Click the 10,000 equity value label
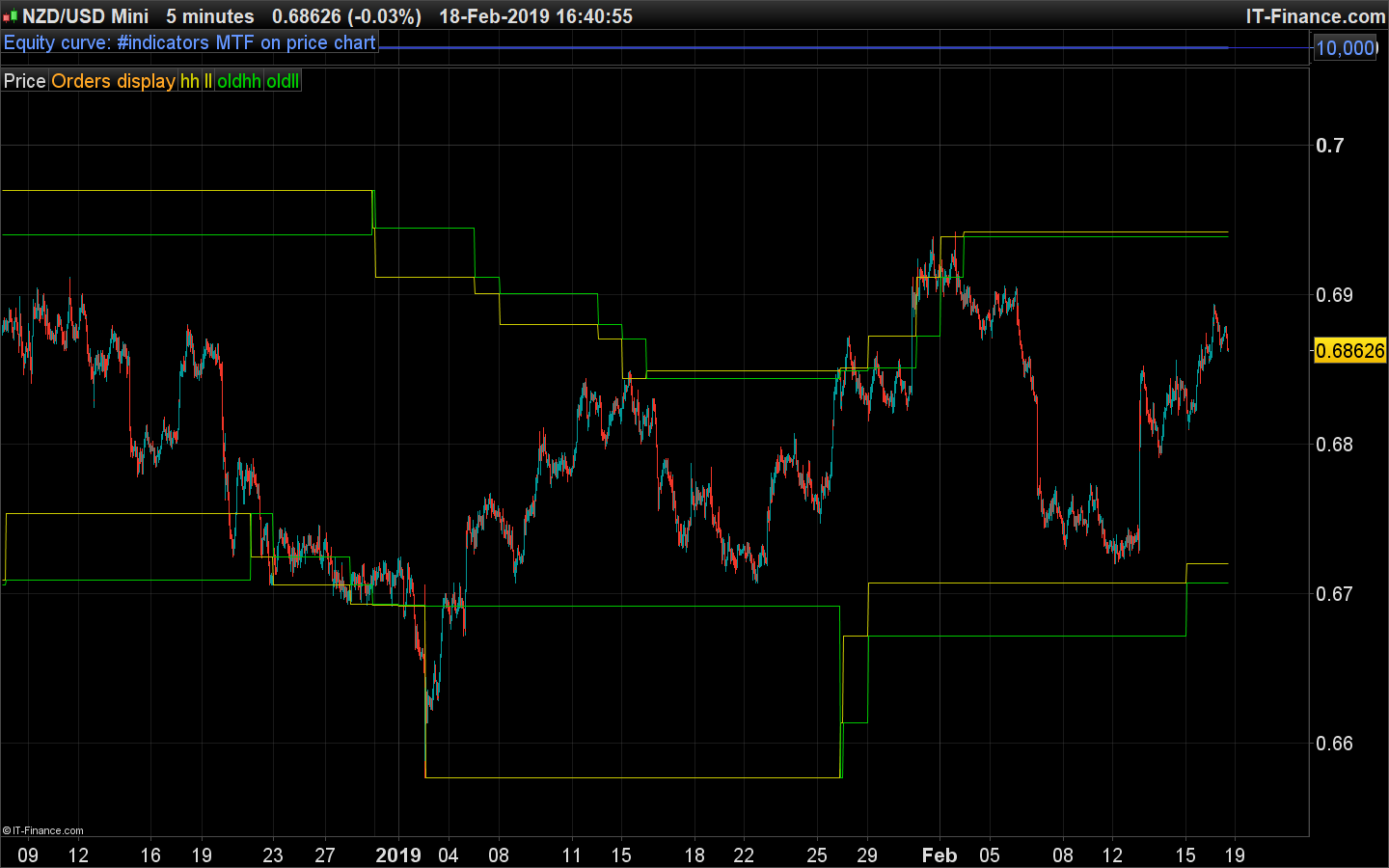 coord(1346,48)
